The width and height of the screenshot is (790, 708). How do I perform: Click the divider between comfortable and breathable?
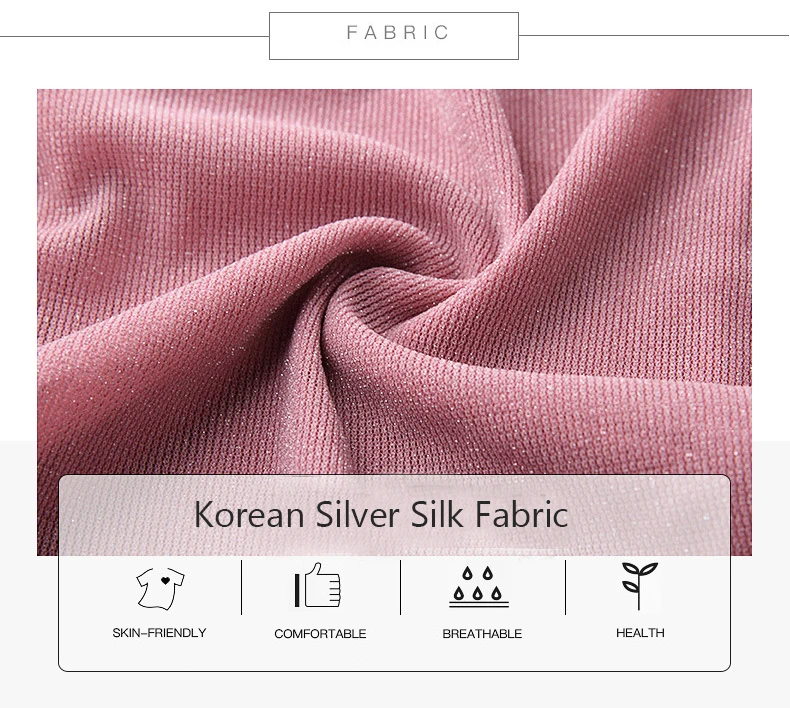(x=401, y=587)
